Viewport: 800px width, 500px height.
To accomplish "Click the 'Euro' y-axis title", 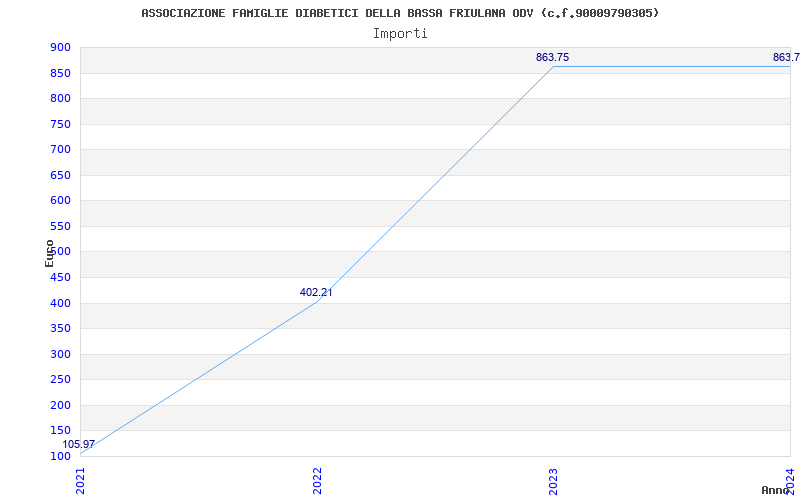I will click(x=49, y=253).
